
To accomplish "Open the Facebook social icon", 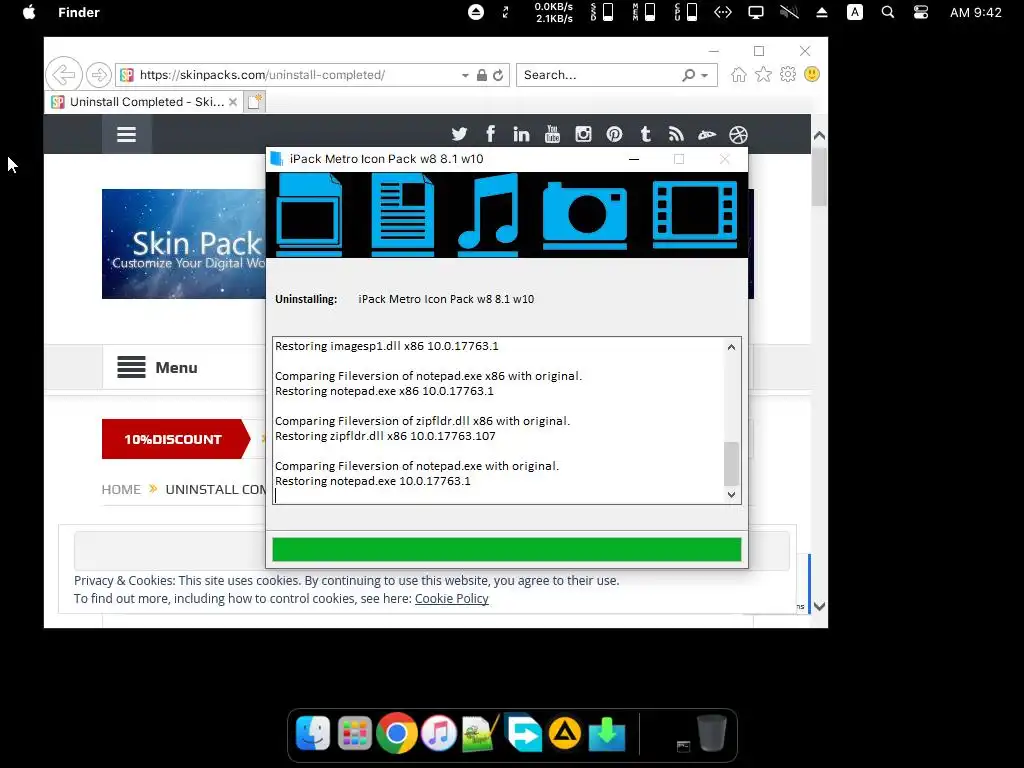I will (x=490, y=135).
